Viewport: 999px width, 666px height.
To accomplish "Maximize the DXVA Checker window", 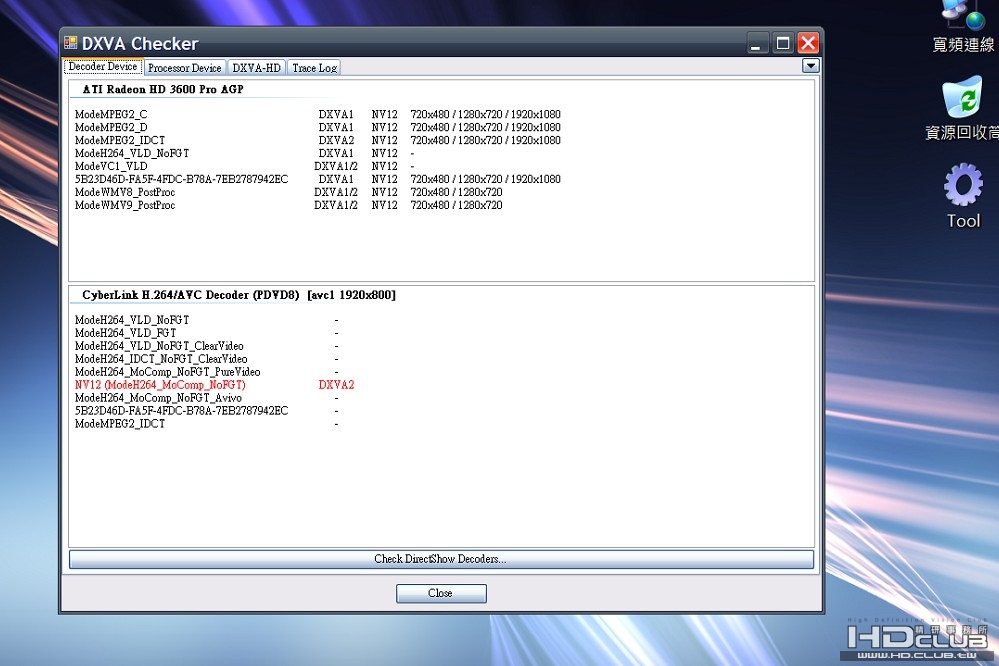I will [782, 43].
